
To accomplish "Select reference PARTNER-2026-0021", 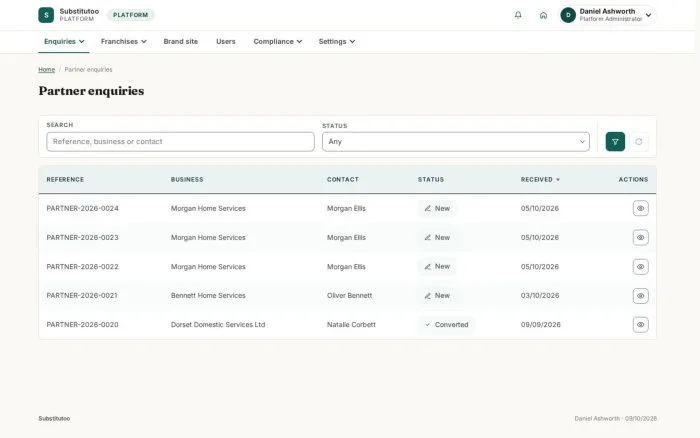I will click(x=82, y=296).
